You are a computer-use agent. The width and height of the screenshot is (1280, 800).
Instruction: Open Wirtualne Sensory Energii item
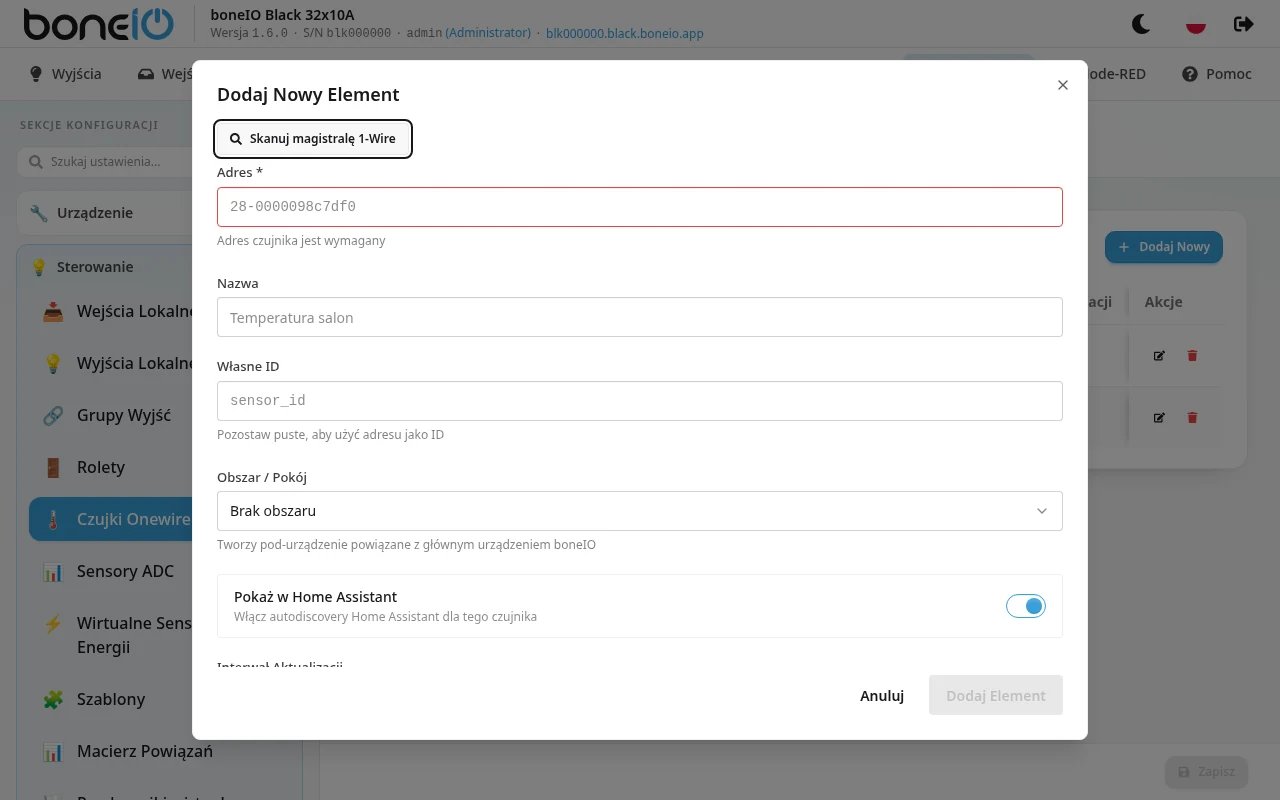tap(111, 635)
